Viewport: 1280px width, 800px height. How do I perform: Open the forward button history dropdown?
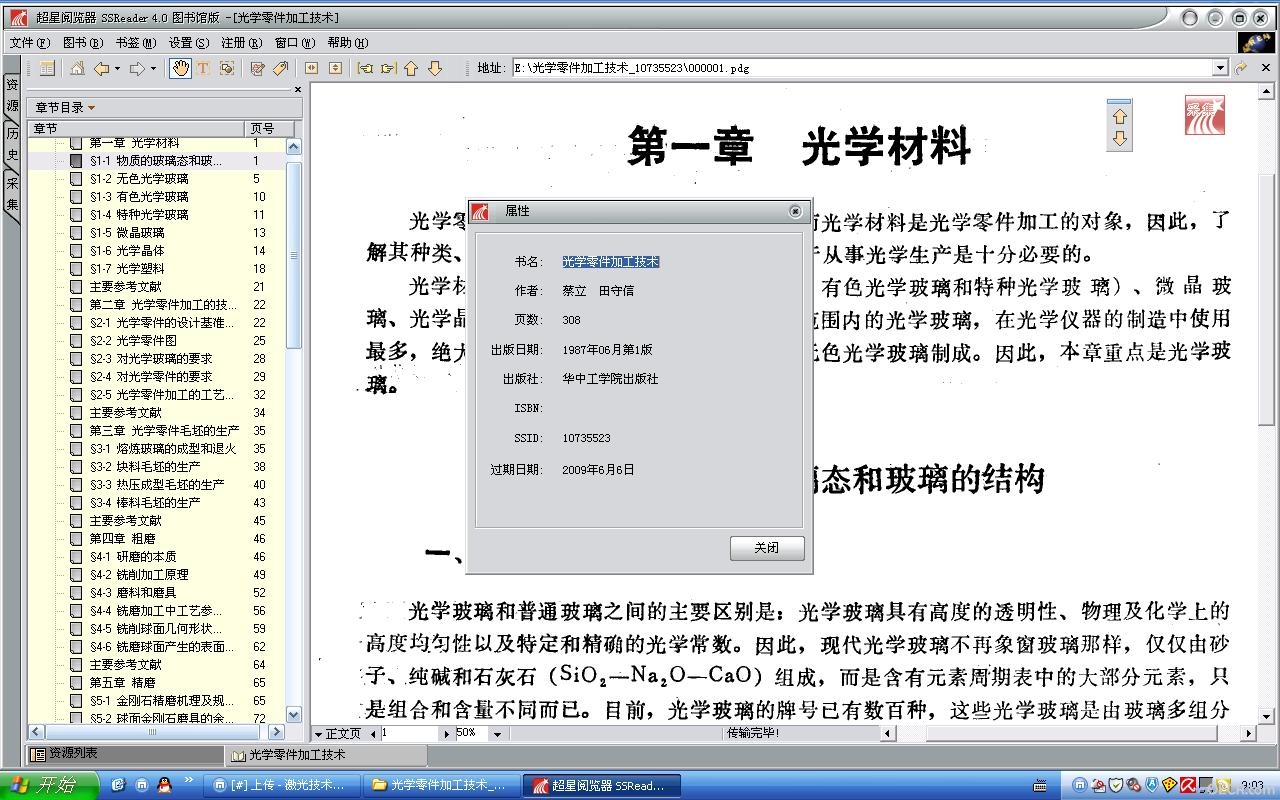[153, 68]
